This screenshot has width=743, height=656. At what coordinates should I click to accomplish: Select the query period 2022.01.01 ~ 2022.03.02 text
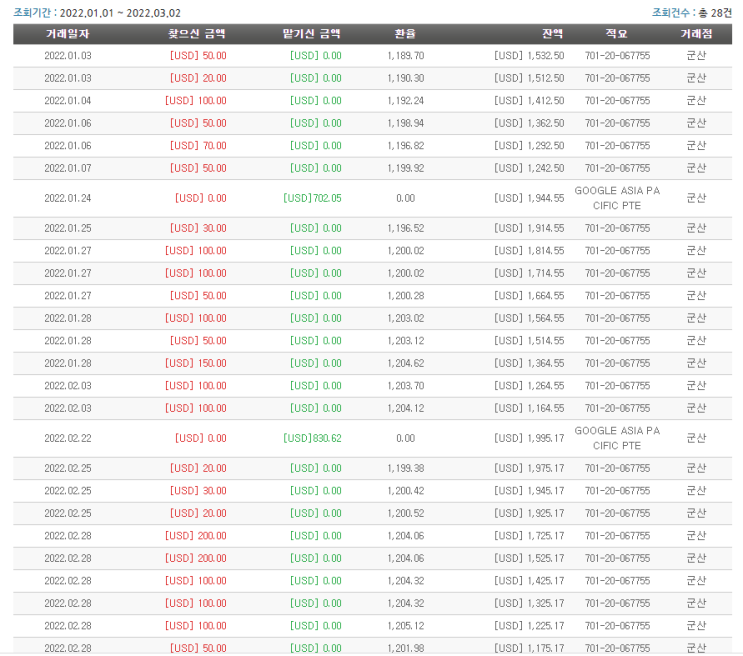pyautogui.click(x=120, y=13)
